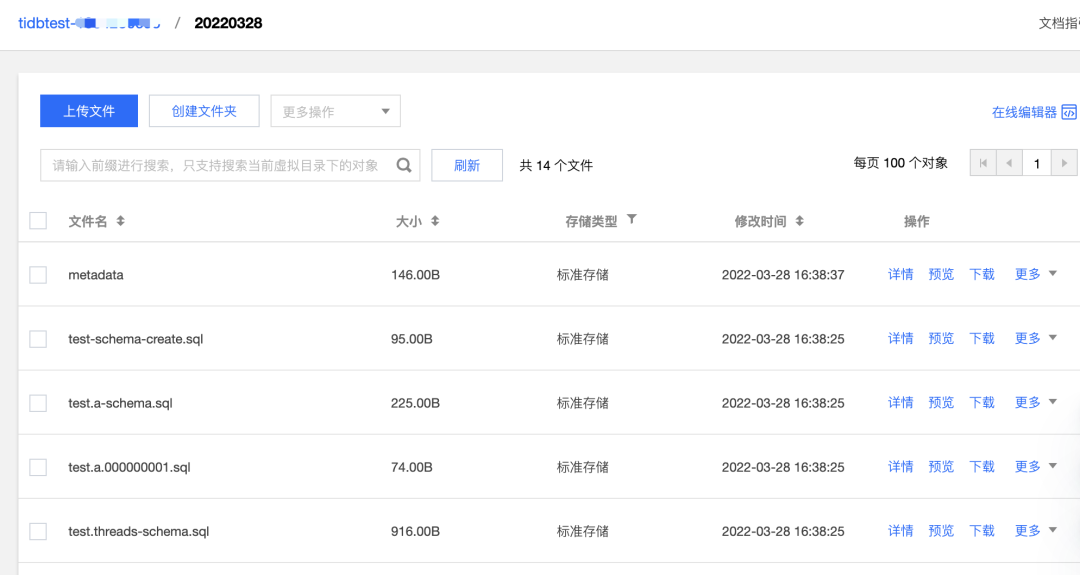Sort by modified time arrows
Viewport: 1080px width, 575px height.
[x=799, y=221]
